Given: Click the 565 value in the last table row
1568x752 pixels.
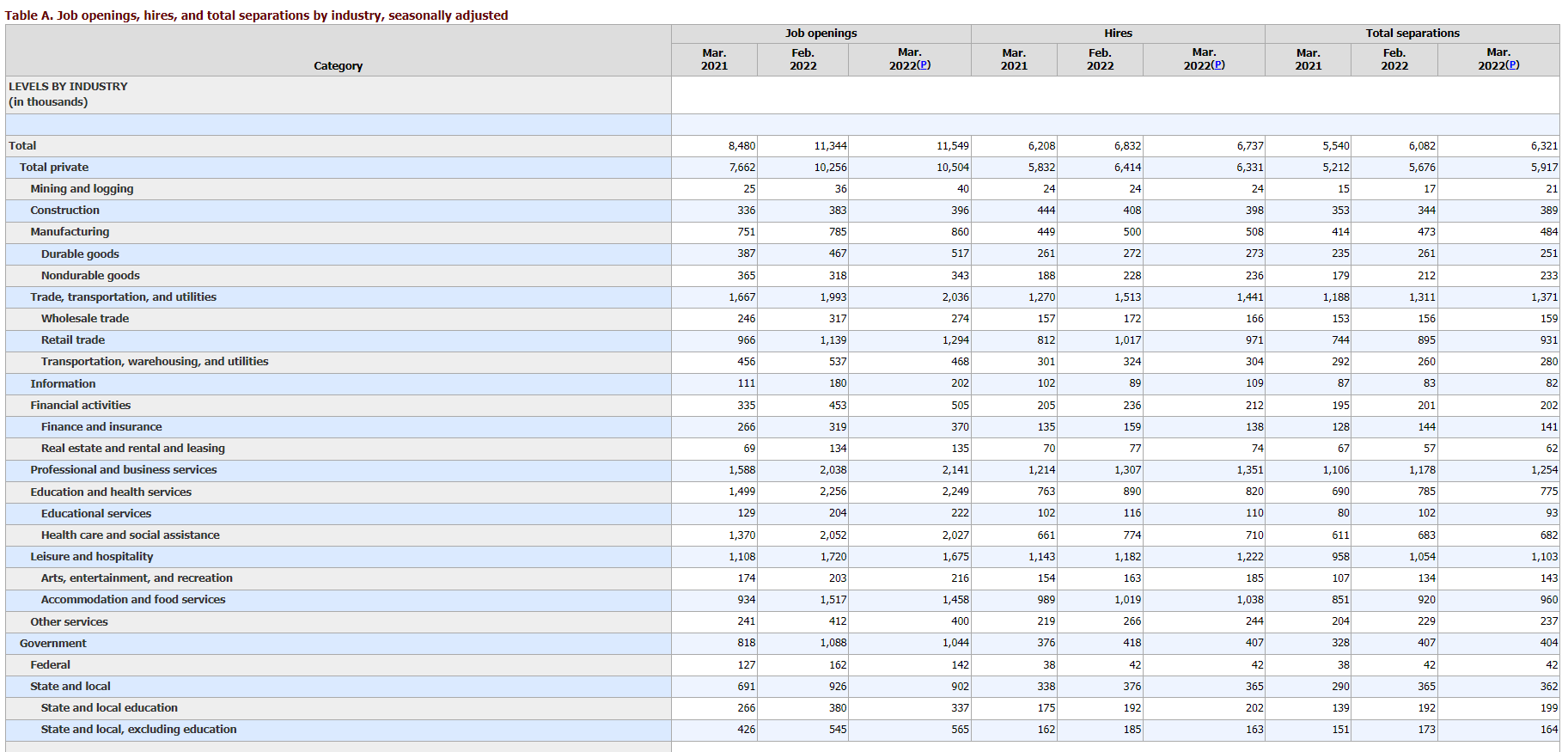Looking at the screenshot, I should tap(961, 730).
